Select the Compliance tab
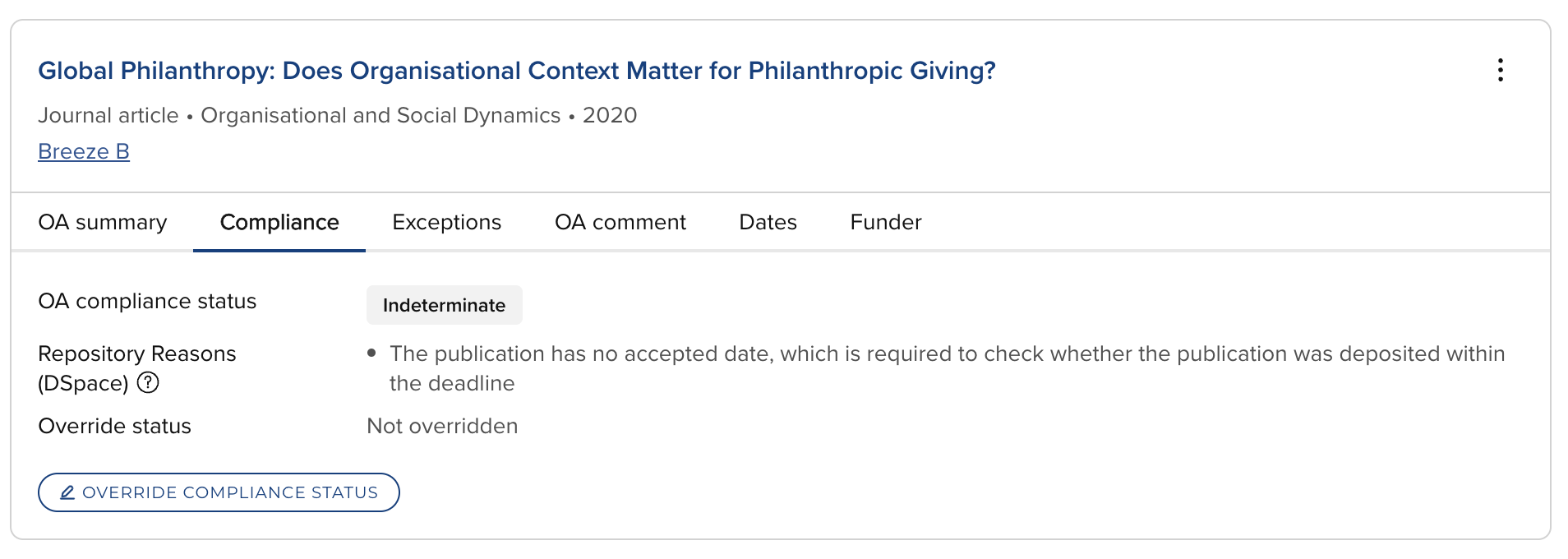 point(279,222)
